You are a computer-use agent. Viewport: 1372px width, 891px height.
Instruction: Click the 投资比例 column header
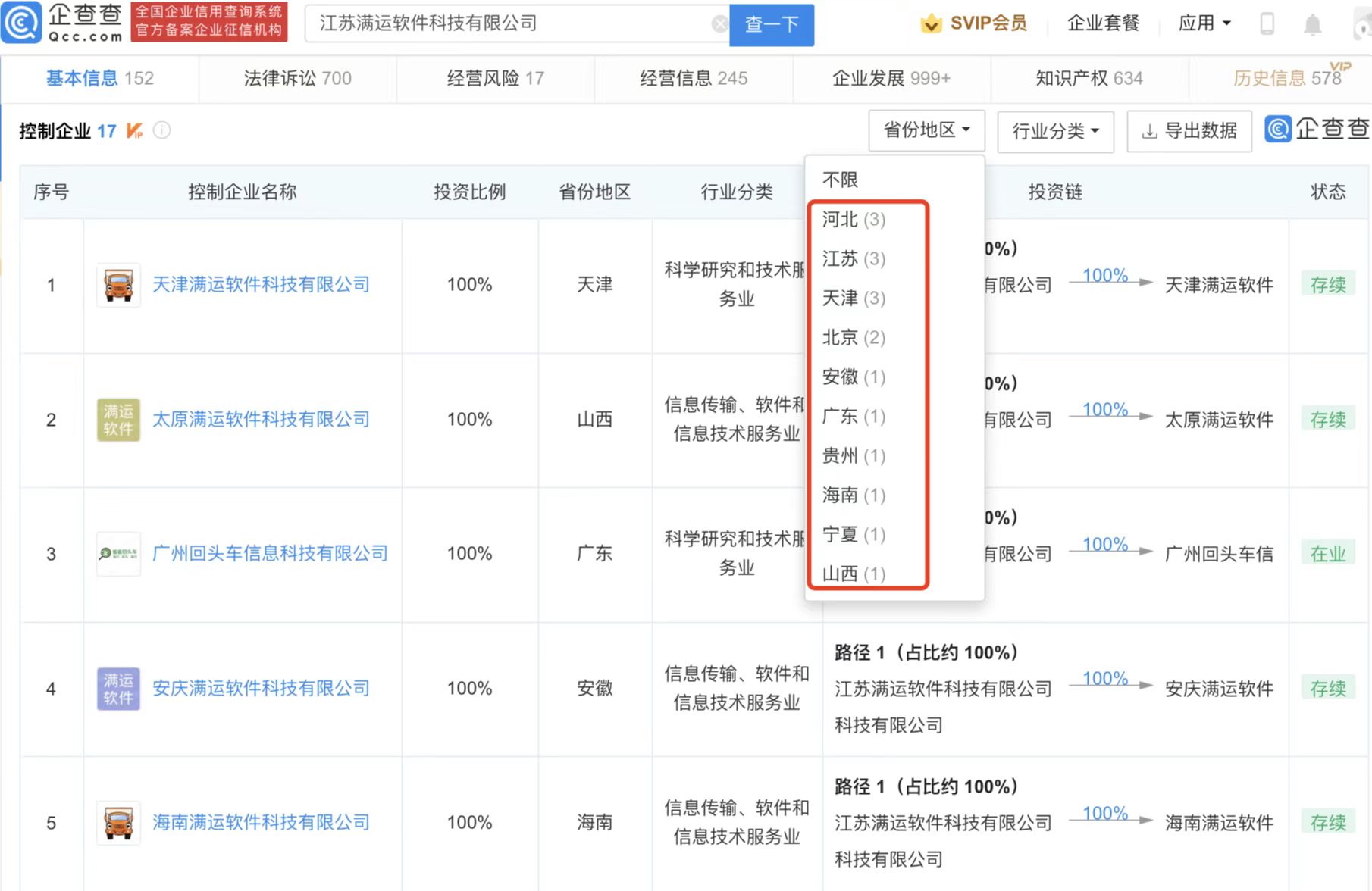469,192
